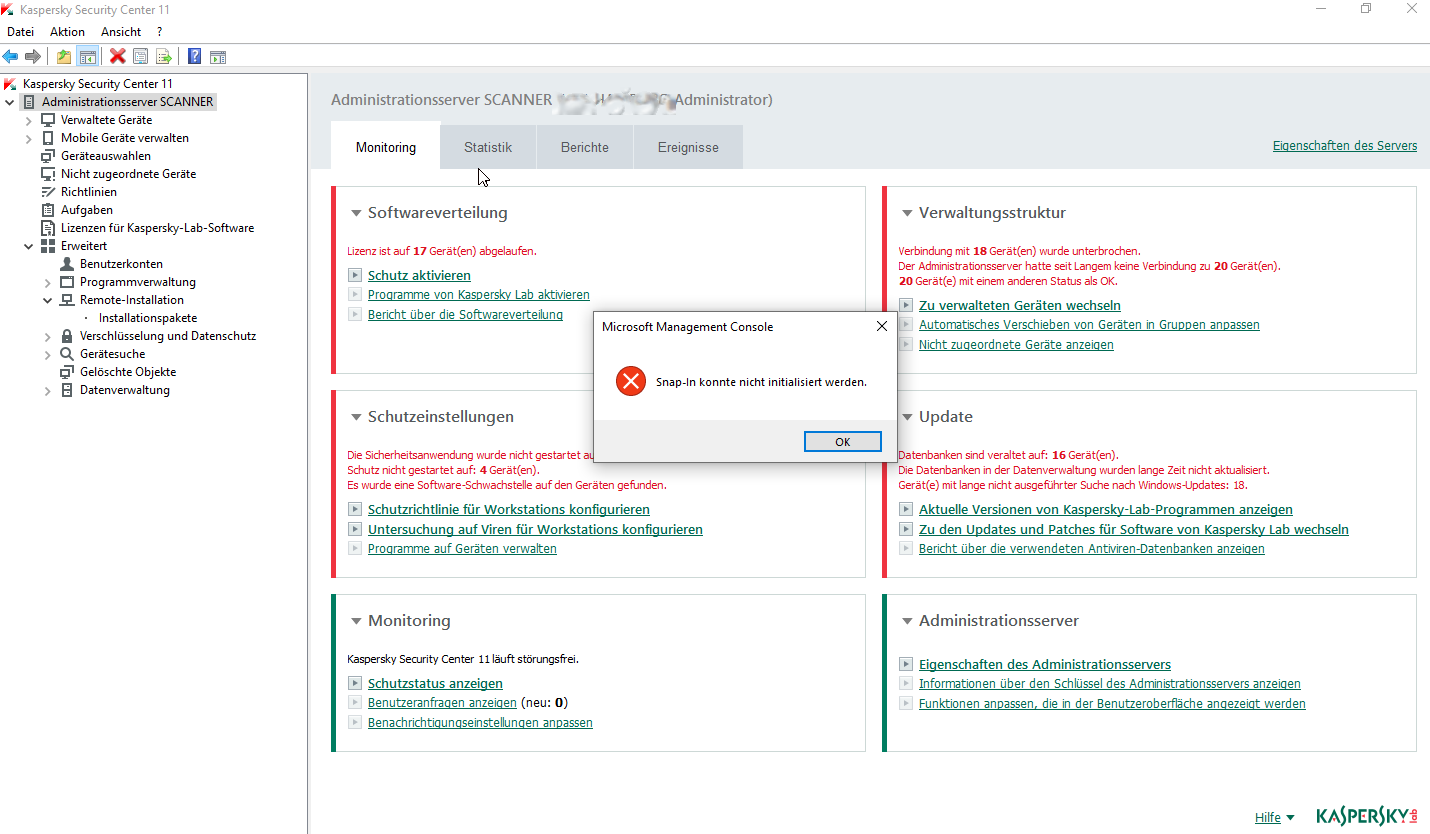Click the Remote-Installation computer icon
Screen dimensions: 1430x834
[x=67, y=300]
